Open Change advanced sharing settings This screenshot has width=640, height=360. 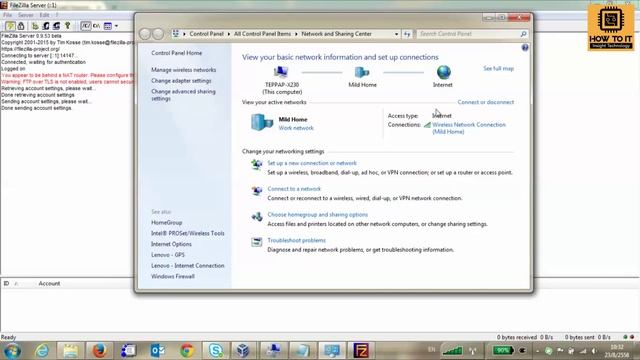coord(183,95)
